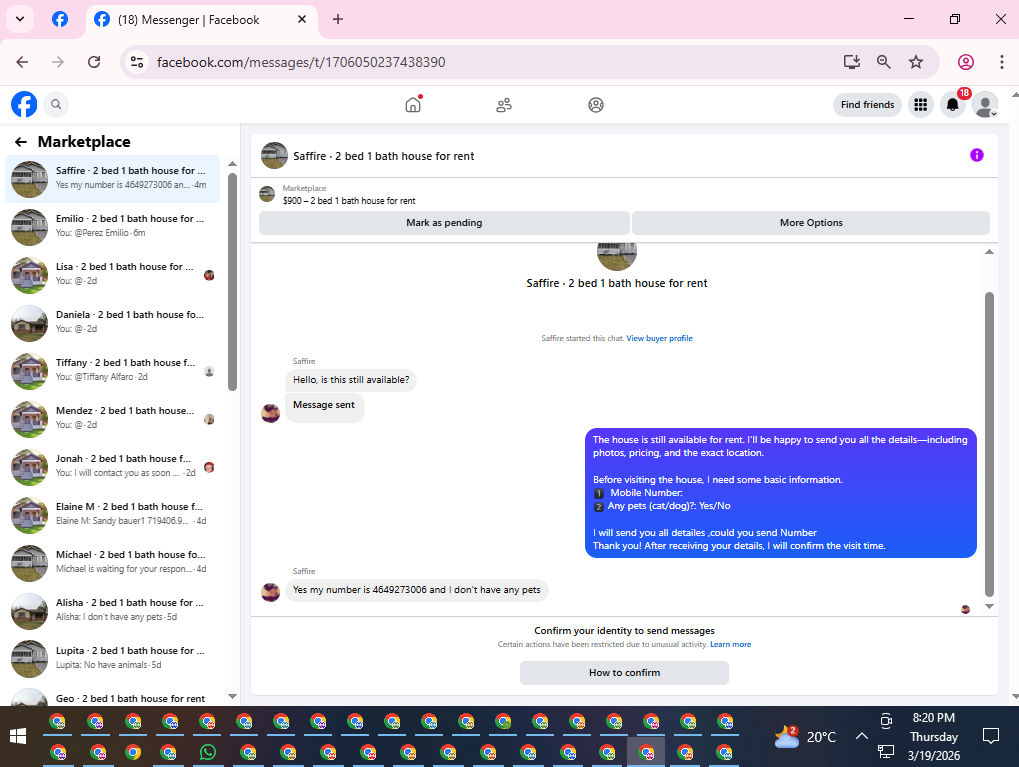This screenshot has height=767, width=1019.
Task: Click chat messages scroll up arrow
Action: click(989, 252)
